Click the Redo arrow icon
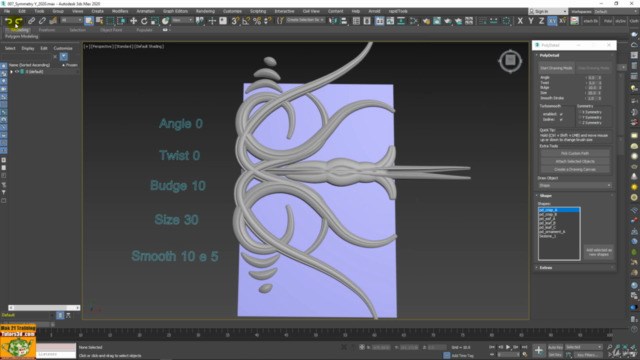The height and width of the screenshot is (360, 640). 18,21
